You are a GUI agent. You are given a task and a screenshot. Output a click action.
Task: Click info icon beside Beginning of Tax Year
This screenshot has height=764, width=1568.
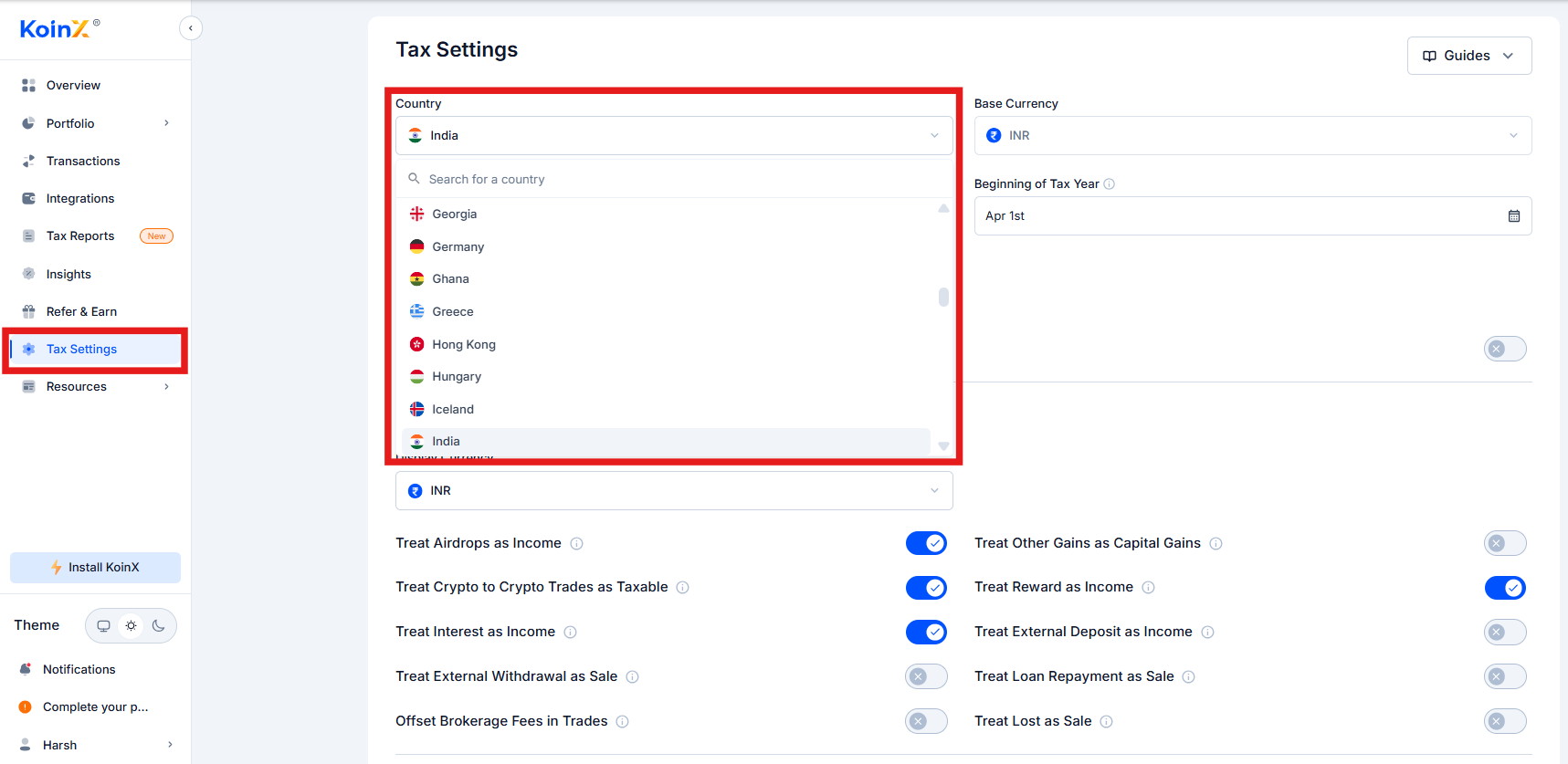pyautogui.click(x=1110, y=184)
